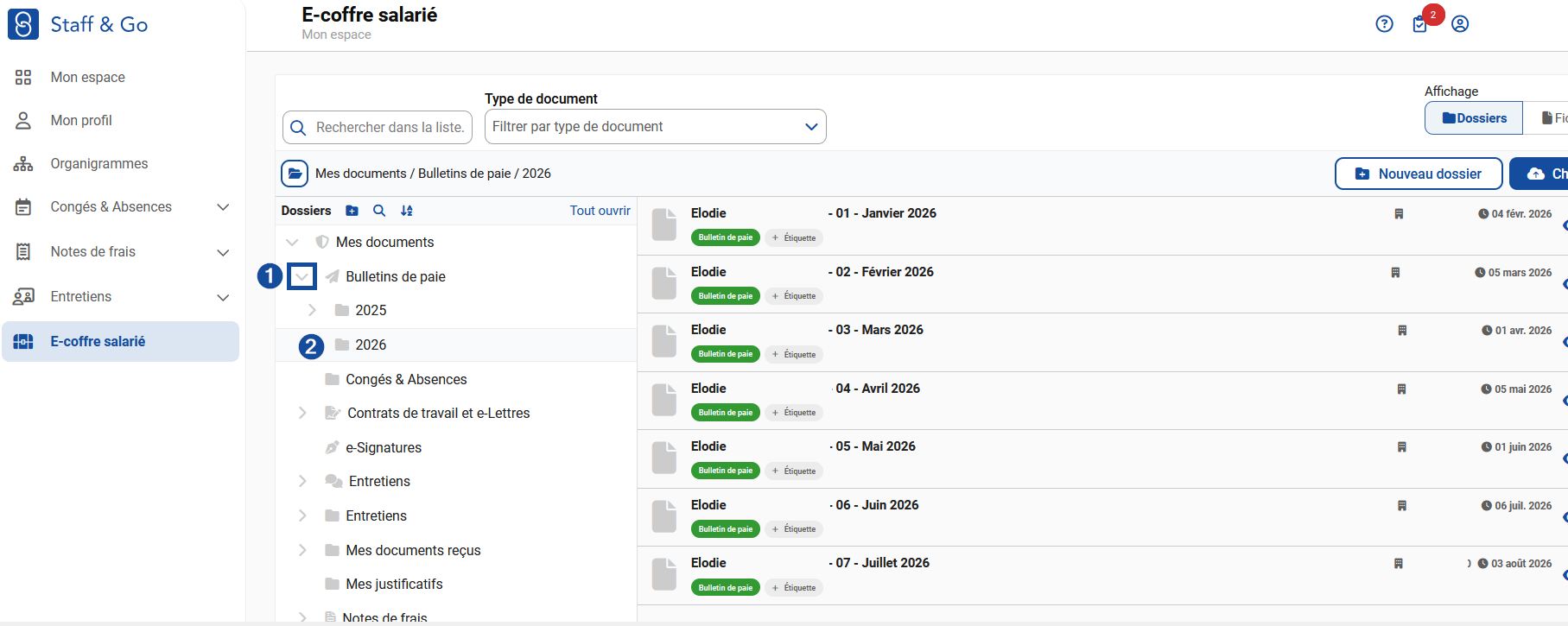Add Étiquette to Février 2026 payslip
1568x626 pixels.
pos(794,296)
